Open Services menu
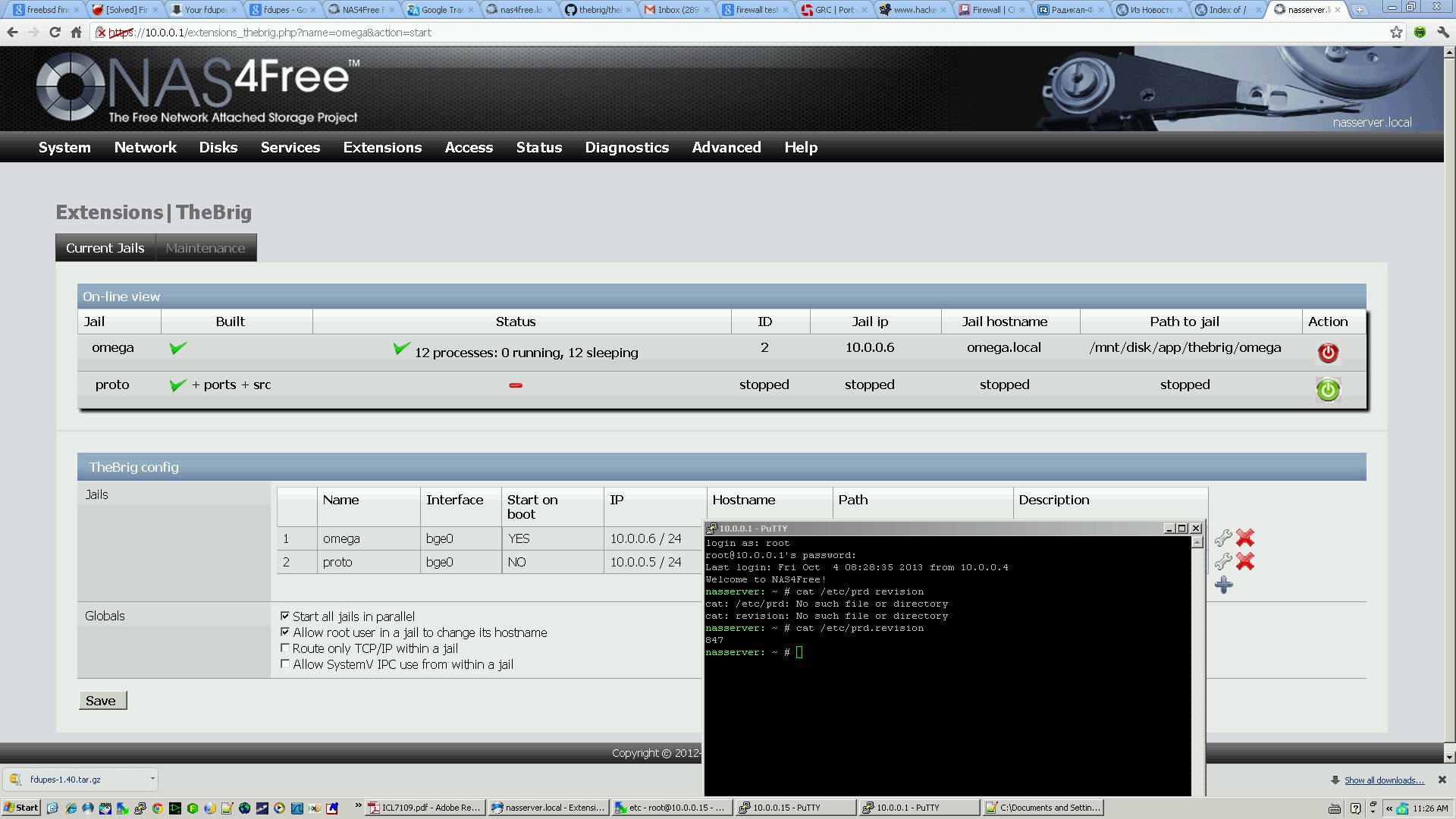 click(x=290, y=147)
